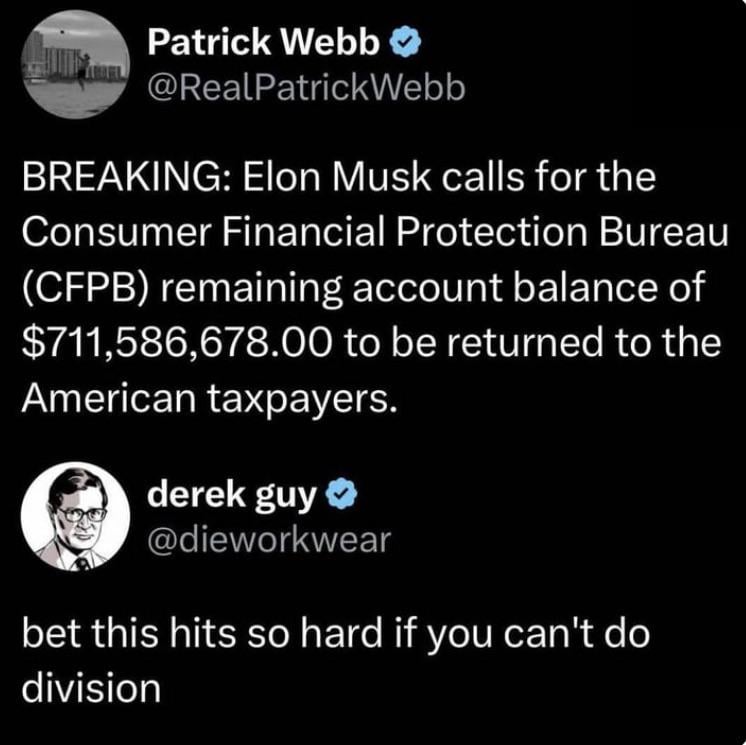Click Consumer Financial Protection Bureau text
Viewport: 746px width, 745px height.
click(375, 233)
